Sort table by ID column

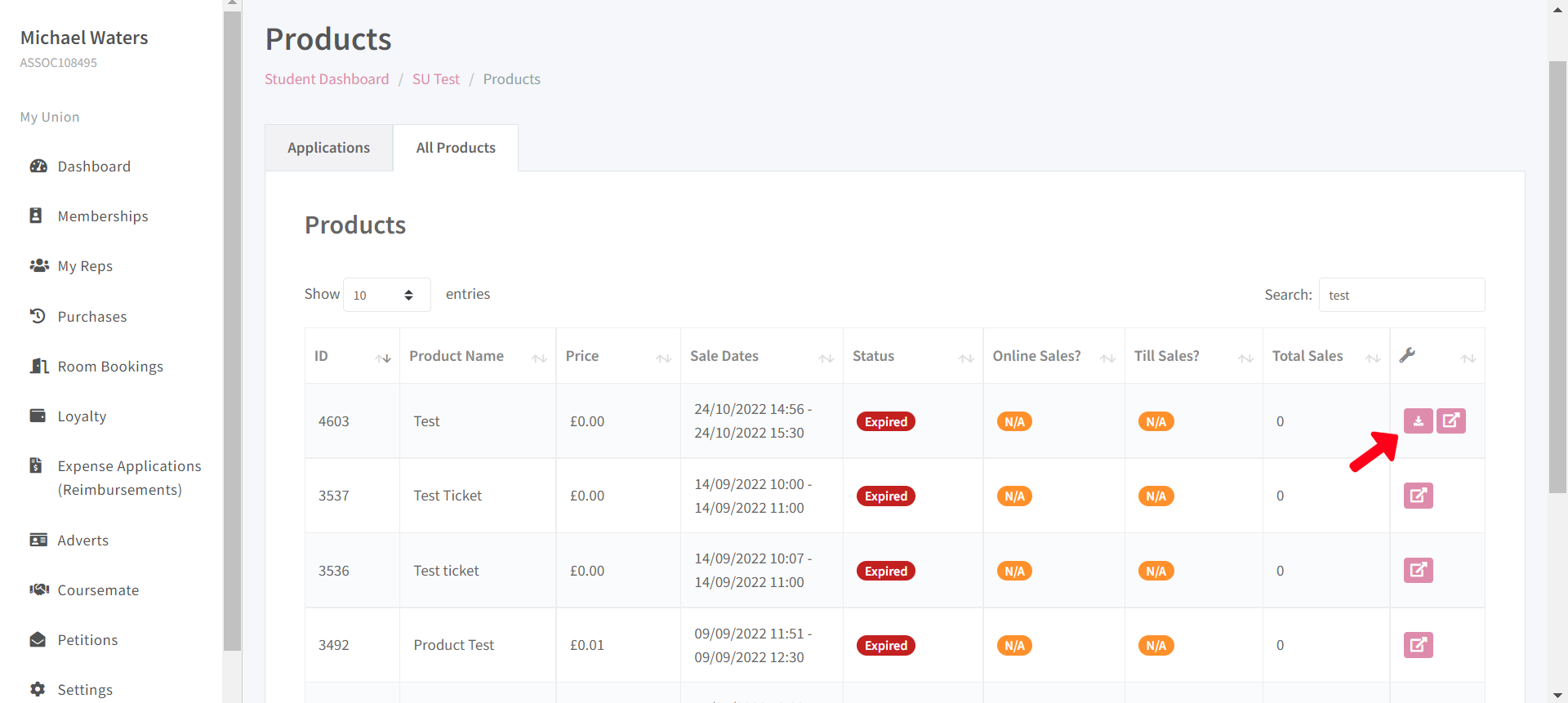click(352, 356)
